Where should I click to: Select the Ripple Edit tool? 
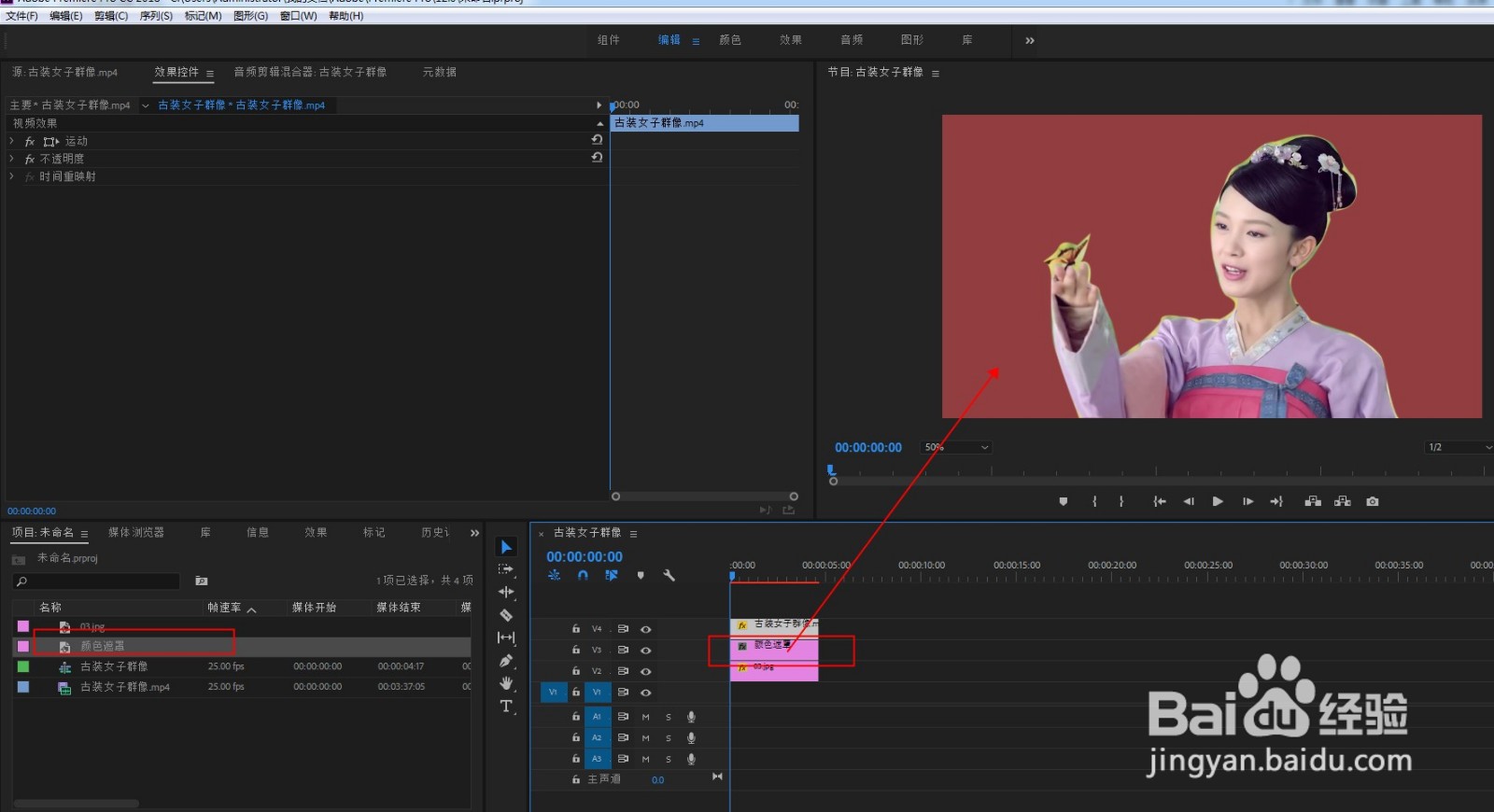click(506, 592)
